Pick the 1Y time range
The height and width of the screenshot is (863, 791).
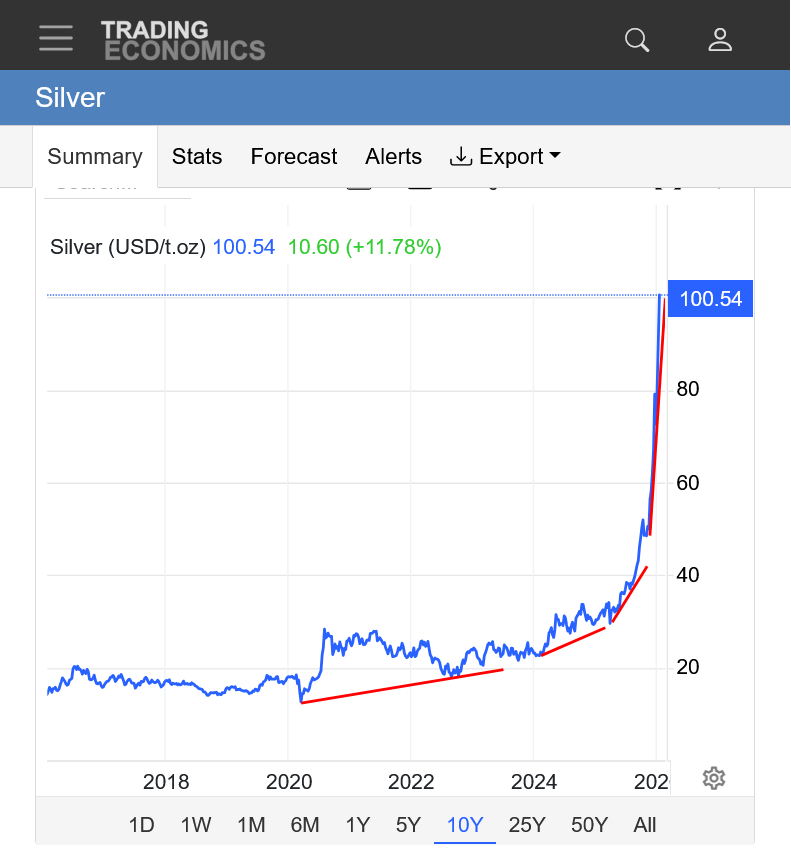tap(357, 825)
